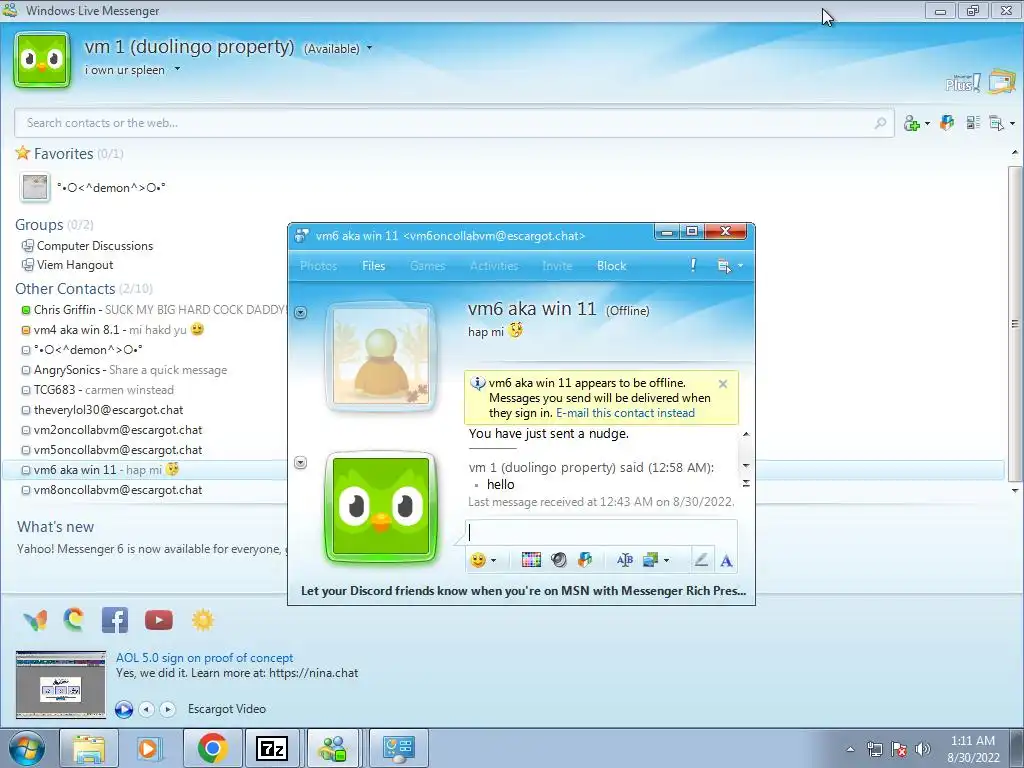Viewport: 1024px width, 768px height.
Task: Click the E-mail this contact instead link
Action: pos(626,413)
